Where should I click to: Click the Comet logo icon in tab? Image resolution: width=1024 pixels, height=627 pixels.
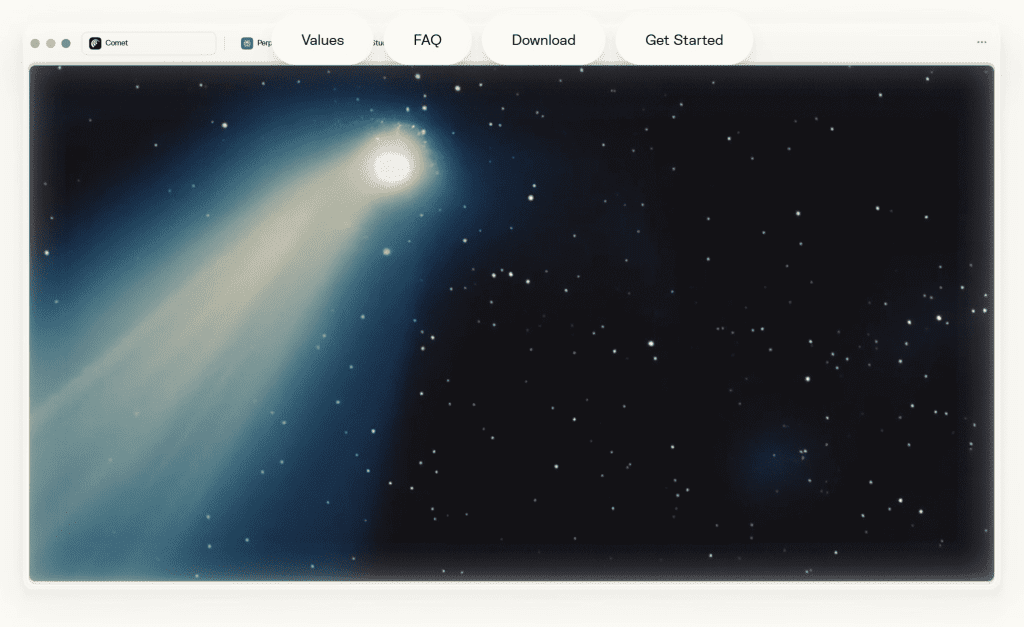tap(95, 43)
